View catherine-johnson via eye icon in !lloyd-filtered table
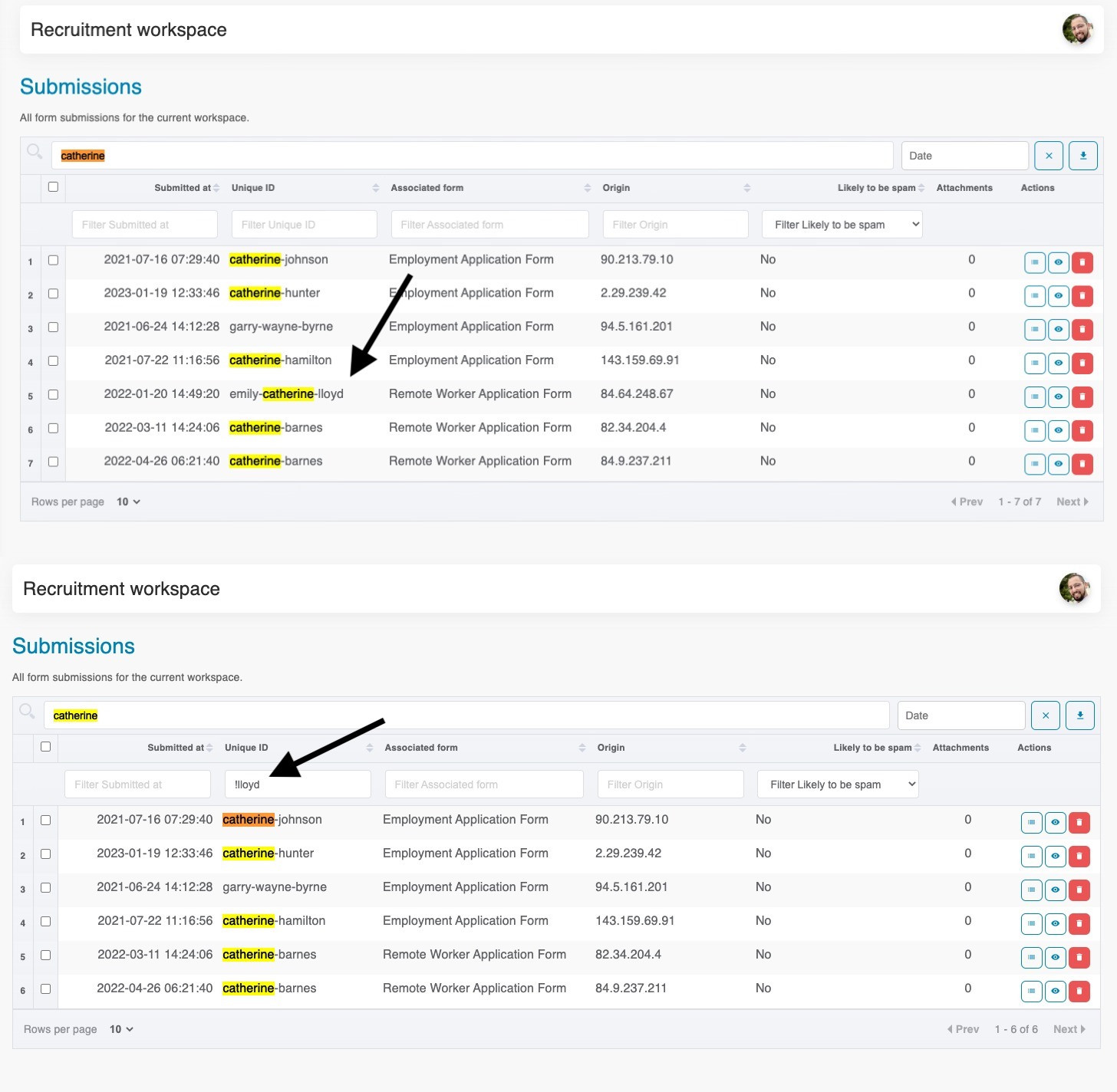1117x1092 pixels. [1056, 823]
